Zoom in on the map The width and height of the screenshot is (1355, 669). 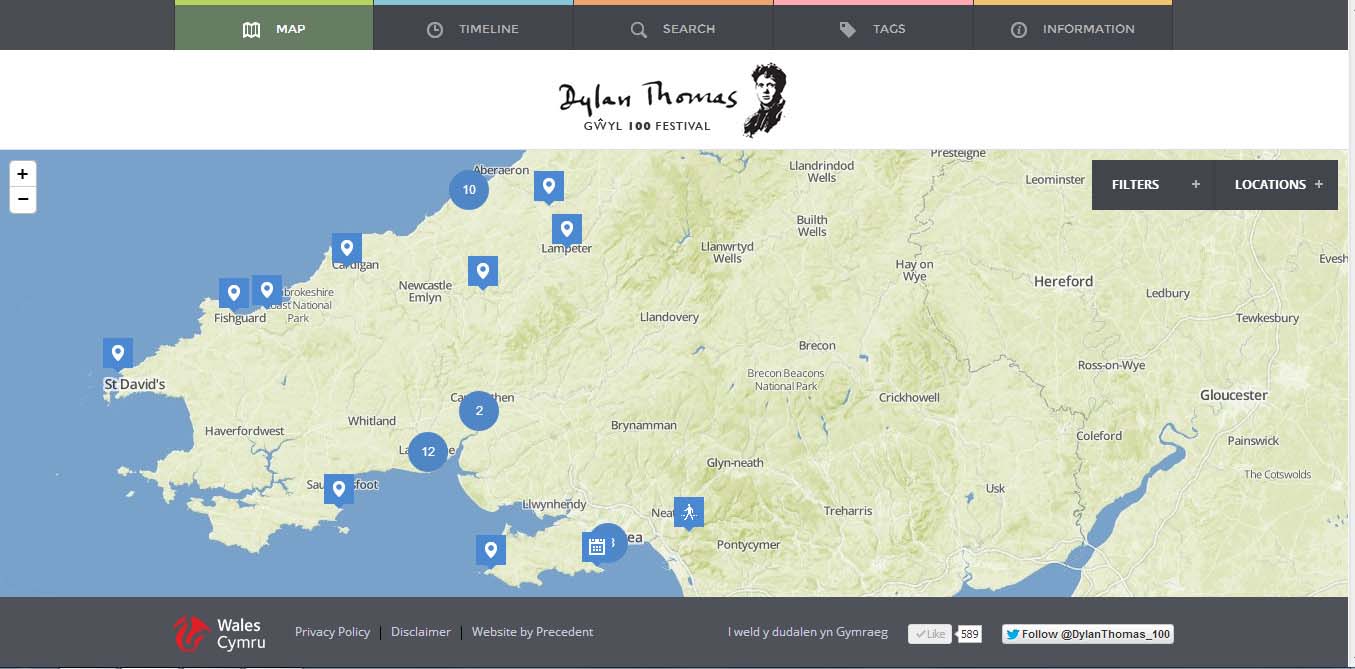coord(22,174)
